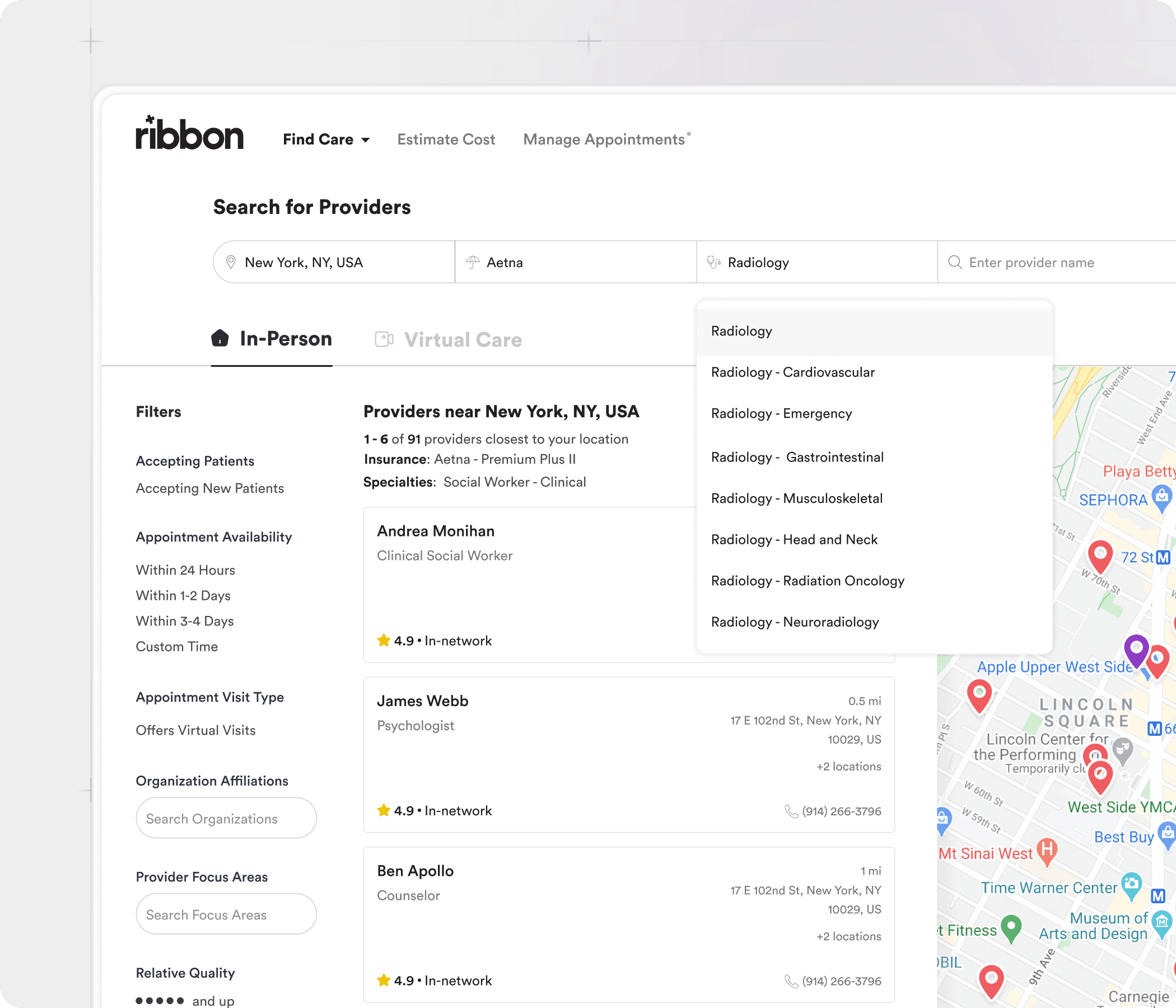Select Radiology - Cardiovascular option
Image resolution: width=1176 pixels, height=1008 pixels.
pos(875,372)
